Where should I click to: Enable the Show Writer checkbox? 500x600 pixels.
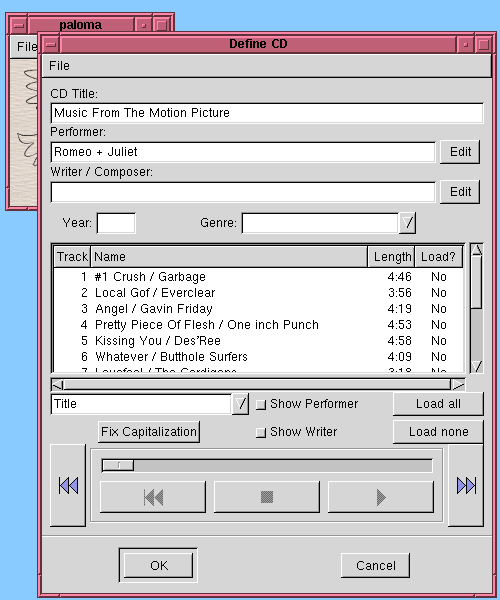tap(261, 432)
